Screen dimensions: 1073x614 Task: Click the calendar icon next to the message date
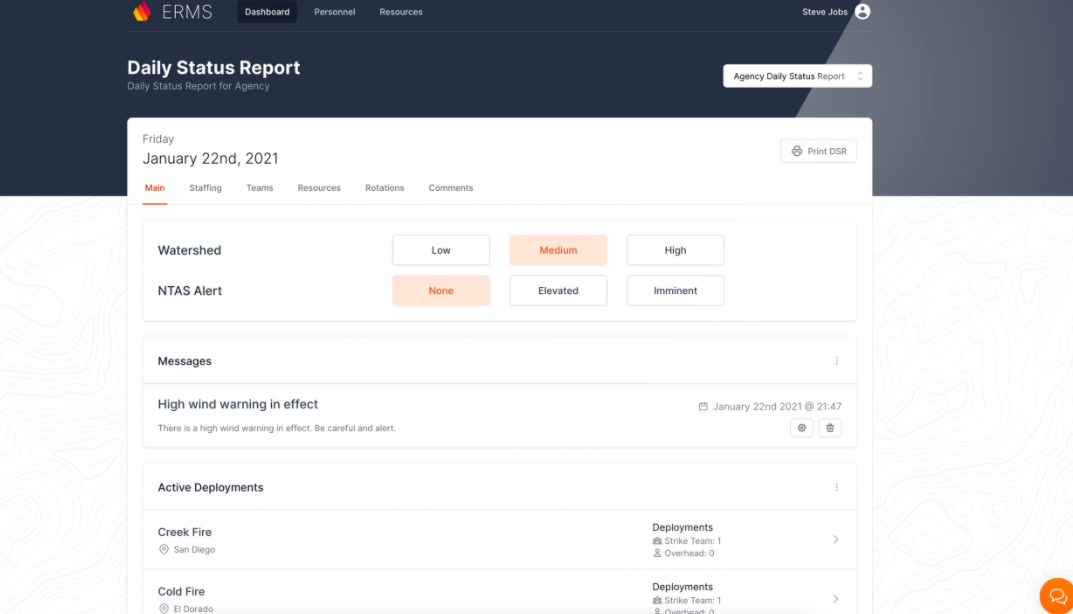(x=703, y=406)
